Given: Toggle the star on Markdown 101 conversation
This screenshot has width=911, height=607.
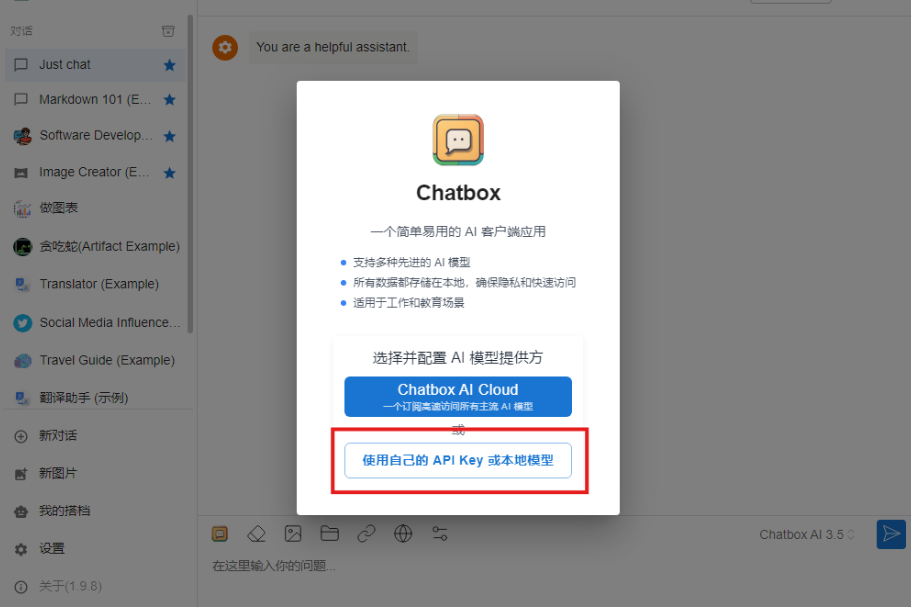Looking at the screenshot, I should tap(170, 100).
